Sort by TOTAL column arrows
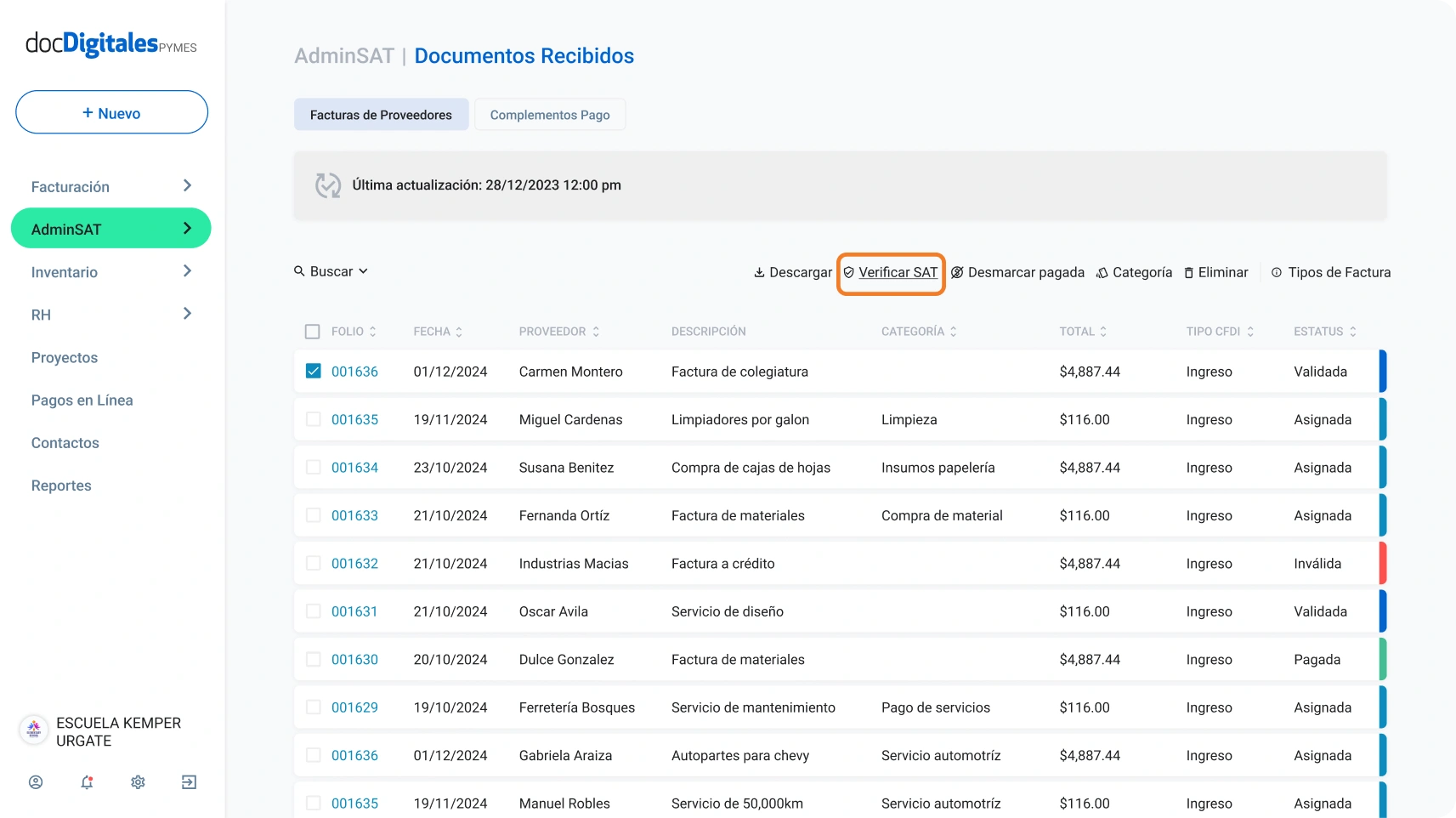The image size is (1456, 818). tap(1103, 332)
